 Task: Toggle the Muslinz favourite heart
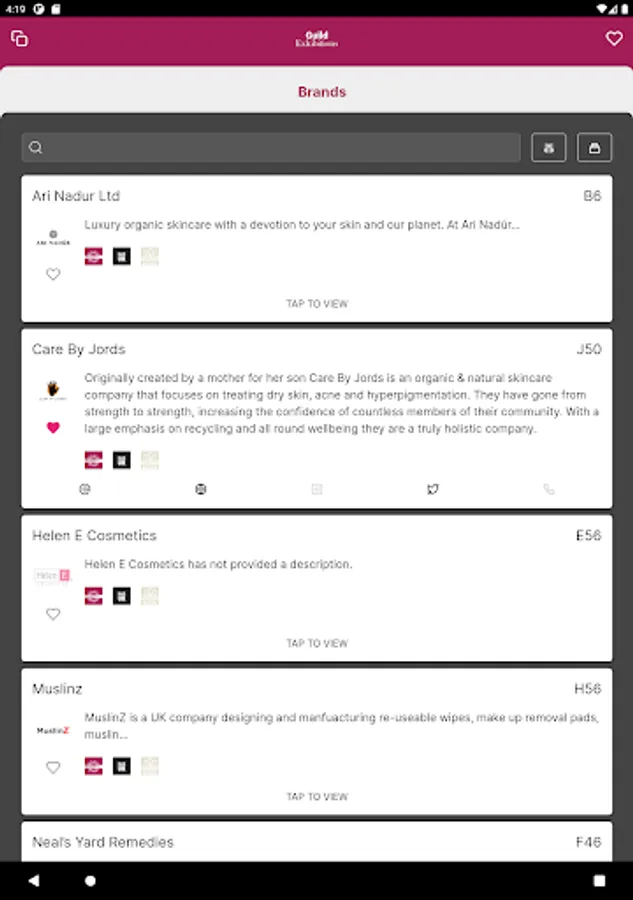tap(53, 767)
